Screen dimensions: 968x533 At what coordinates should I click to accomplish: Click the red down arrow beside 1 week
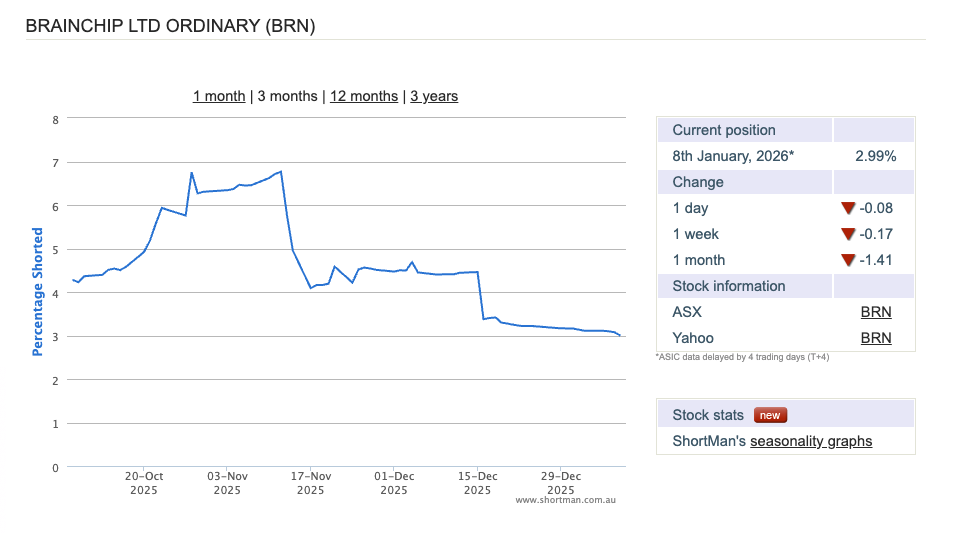[x=848, y=234]
